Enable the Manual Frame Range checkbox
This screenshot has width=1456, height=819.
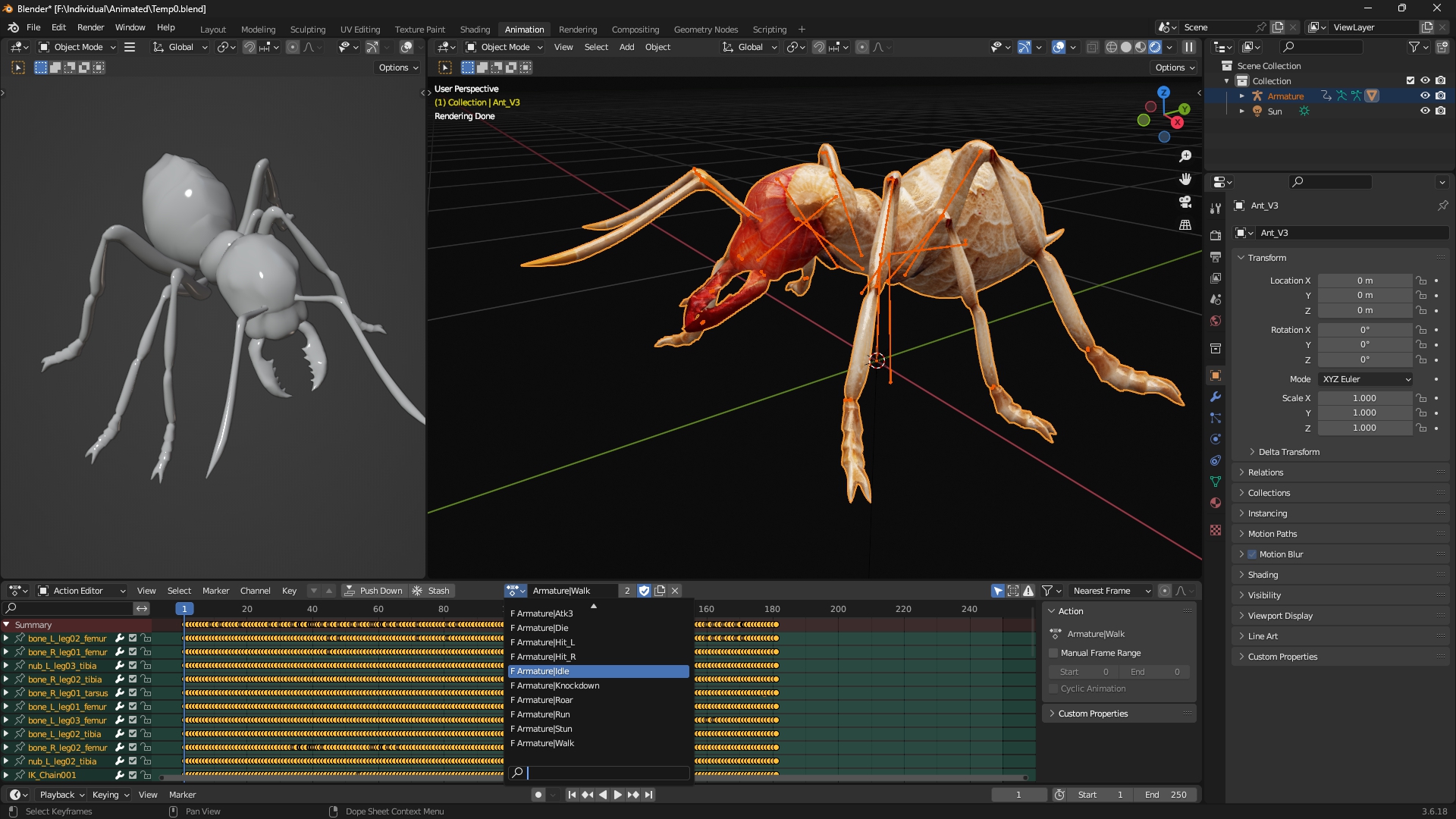pyautogui.click(x=1053, y=653)
